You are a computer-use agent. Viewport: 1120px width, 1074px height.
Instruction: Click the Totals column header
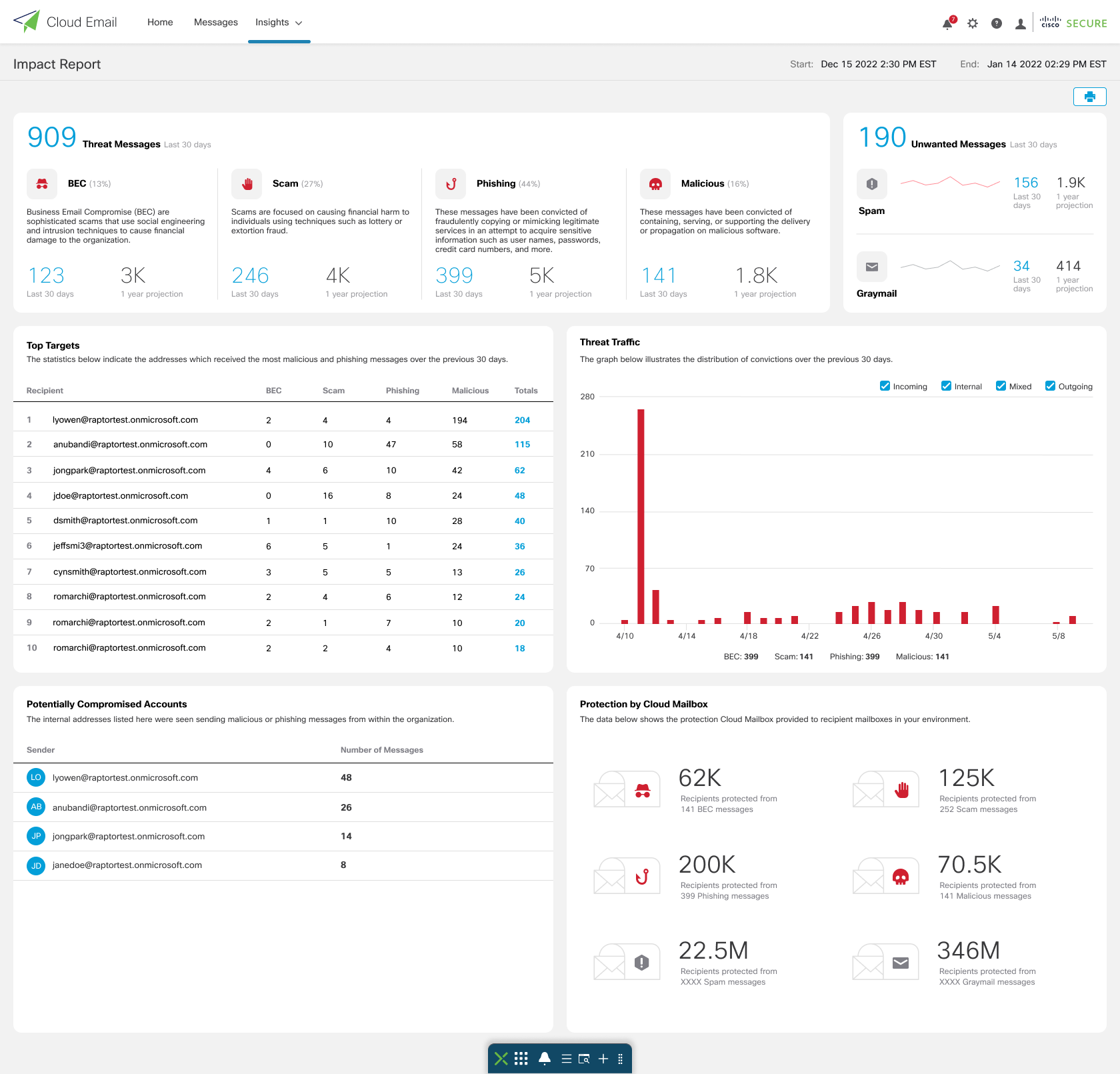click(526, 391)
